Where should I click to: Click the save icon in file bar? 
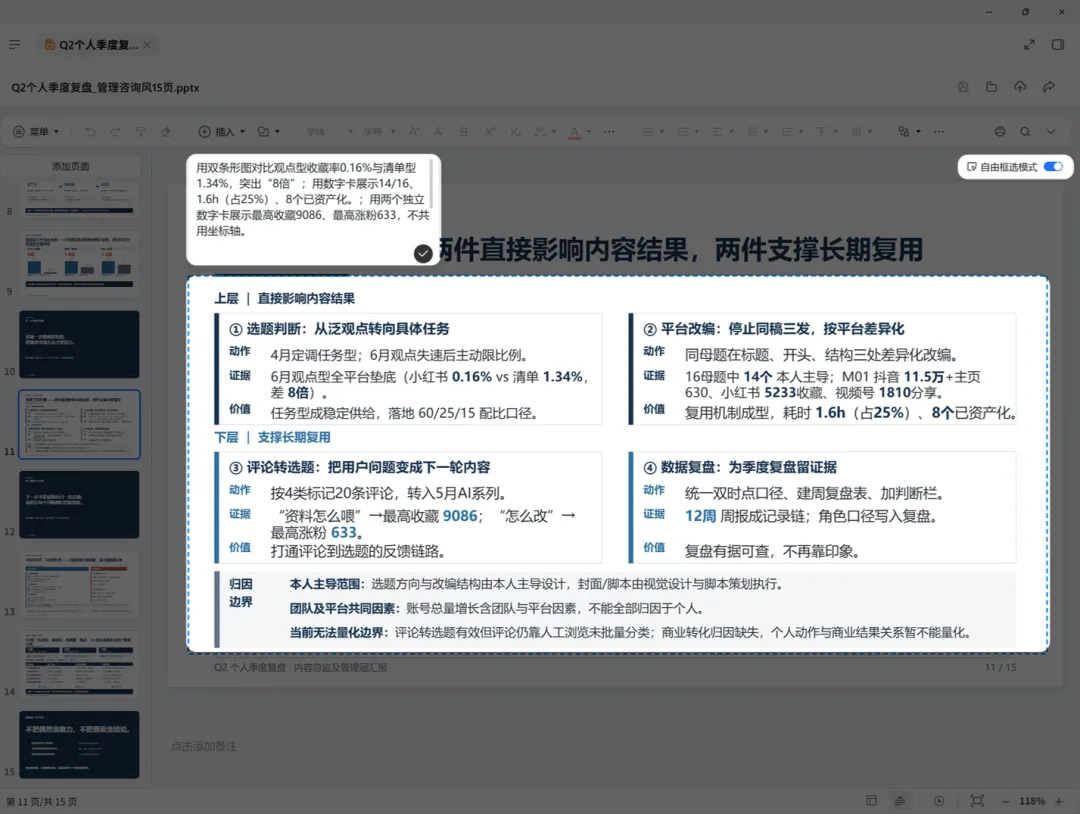click(x=963, y=87)
